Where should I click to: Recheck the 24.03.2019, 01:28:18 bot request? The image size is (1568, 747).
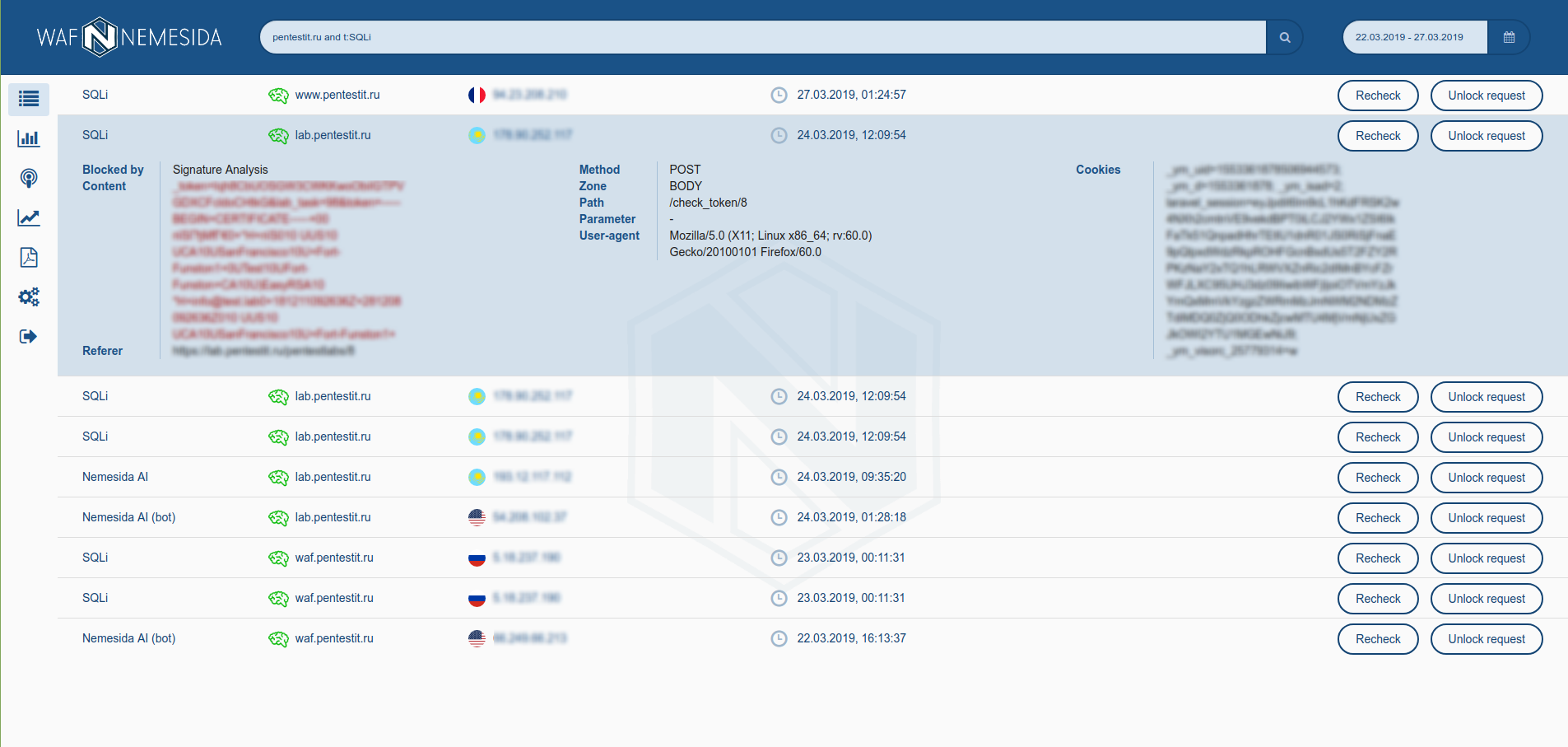(1378, 518)
